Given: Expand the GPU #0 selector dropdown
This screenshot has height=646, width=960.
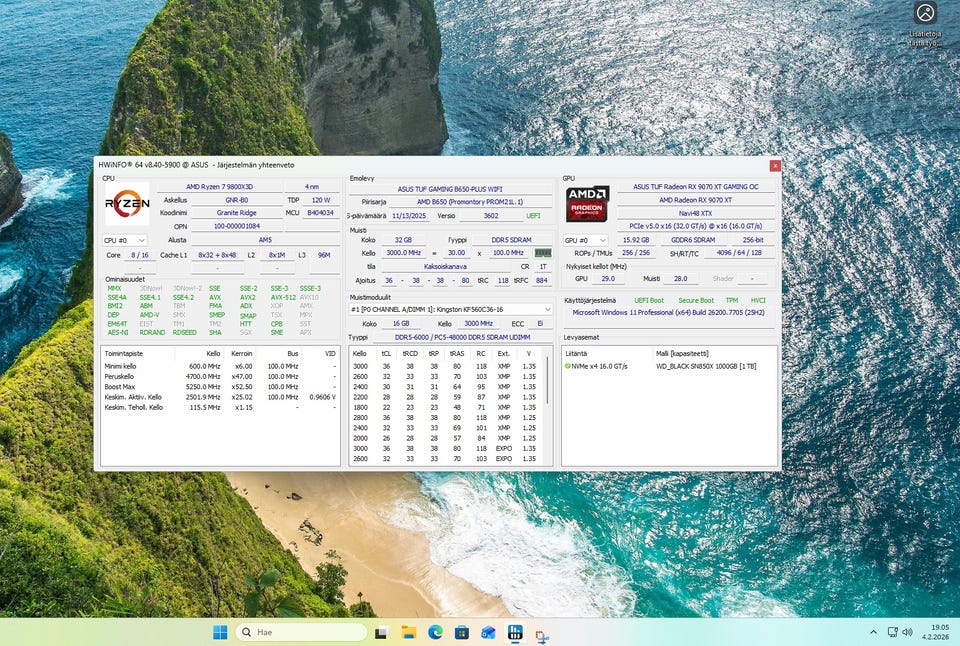Looking at the screenshot, I should (586, 240).
